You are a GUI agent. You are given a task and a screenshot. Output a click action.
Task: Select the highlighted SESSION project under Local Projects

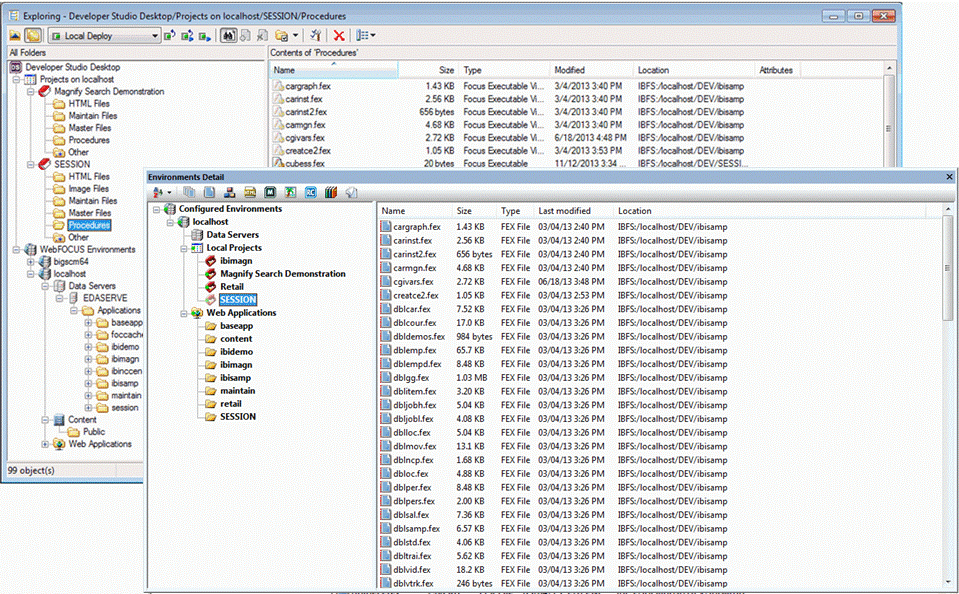[x=238, y=300]
